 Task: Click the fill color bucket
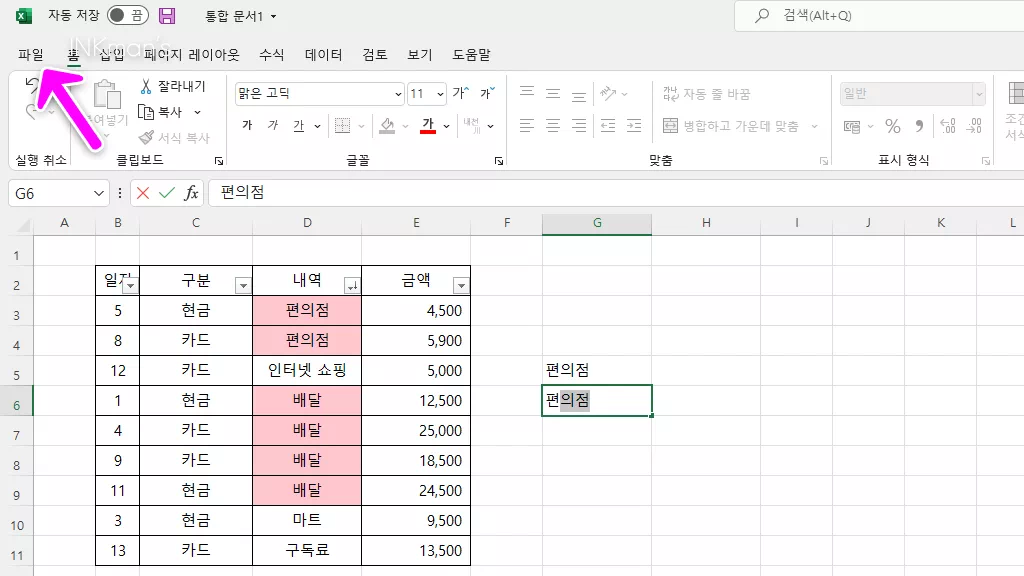pyautogui.click(x=387, y=125)
